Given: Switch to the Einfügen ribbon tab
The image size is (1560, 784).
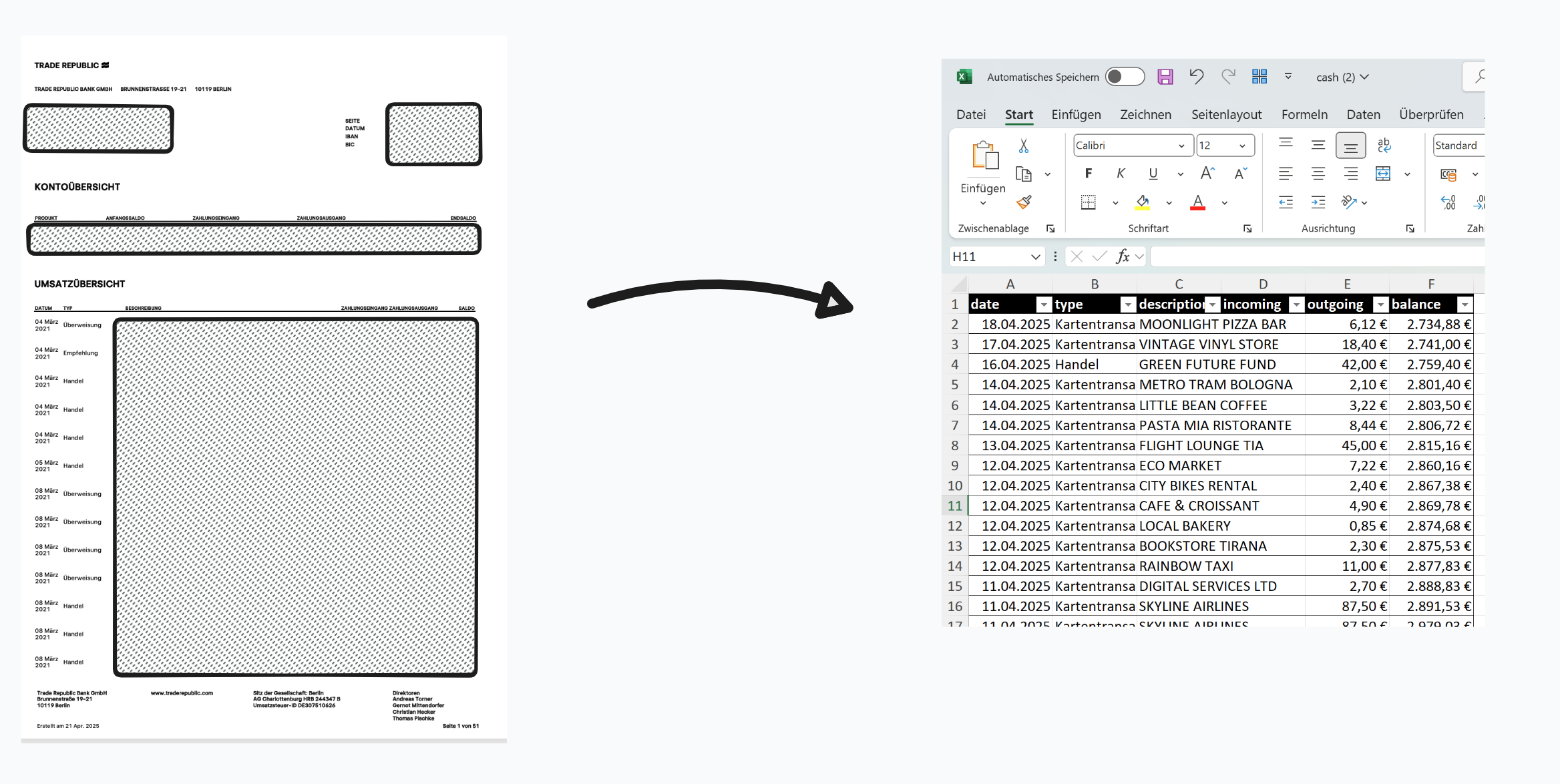Looking at the screenshot, I should point(1076,114).
